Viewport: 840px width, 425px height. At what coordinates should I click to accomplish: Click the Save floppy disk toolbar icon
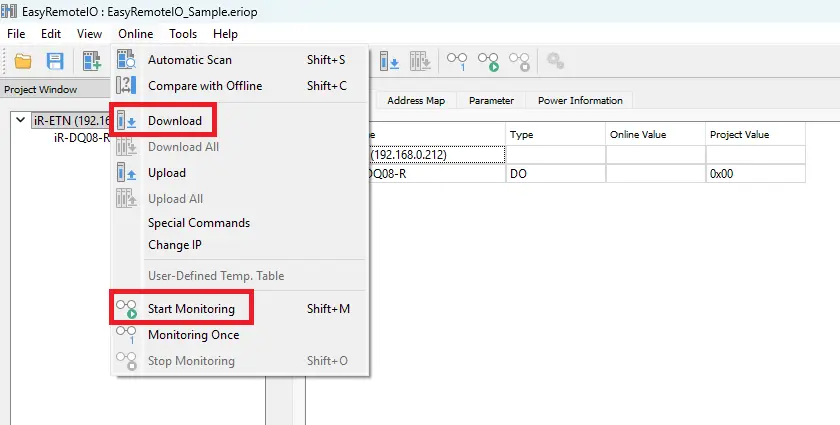click(55, 61)
